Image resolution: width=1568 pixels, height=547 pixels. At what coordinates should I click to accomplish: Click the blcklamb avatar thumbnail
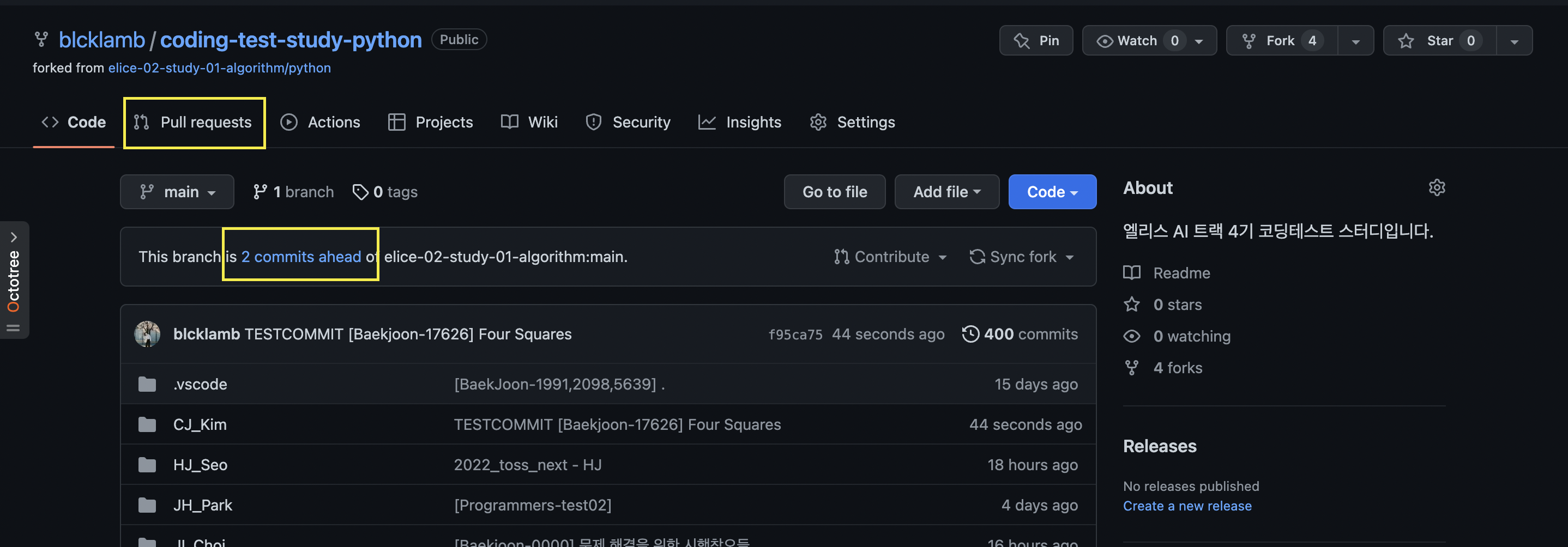tap(147, 334)
